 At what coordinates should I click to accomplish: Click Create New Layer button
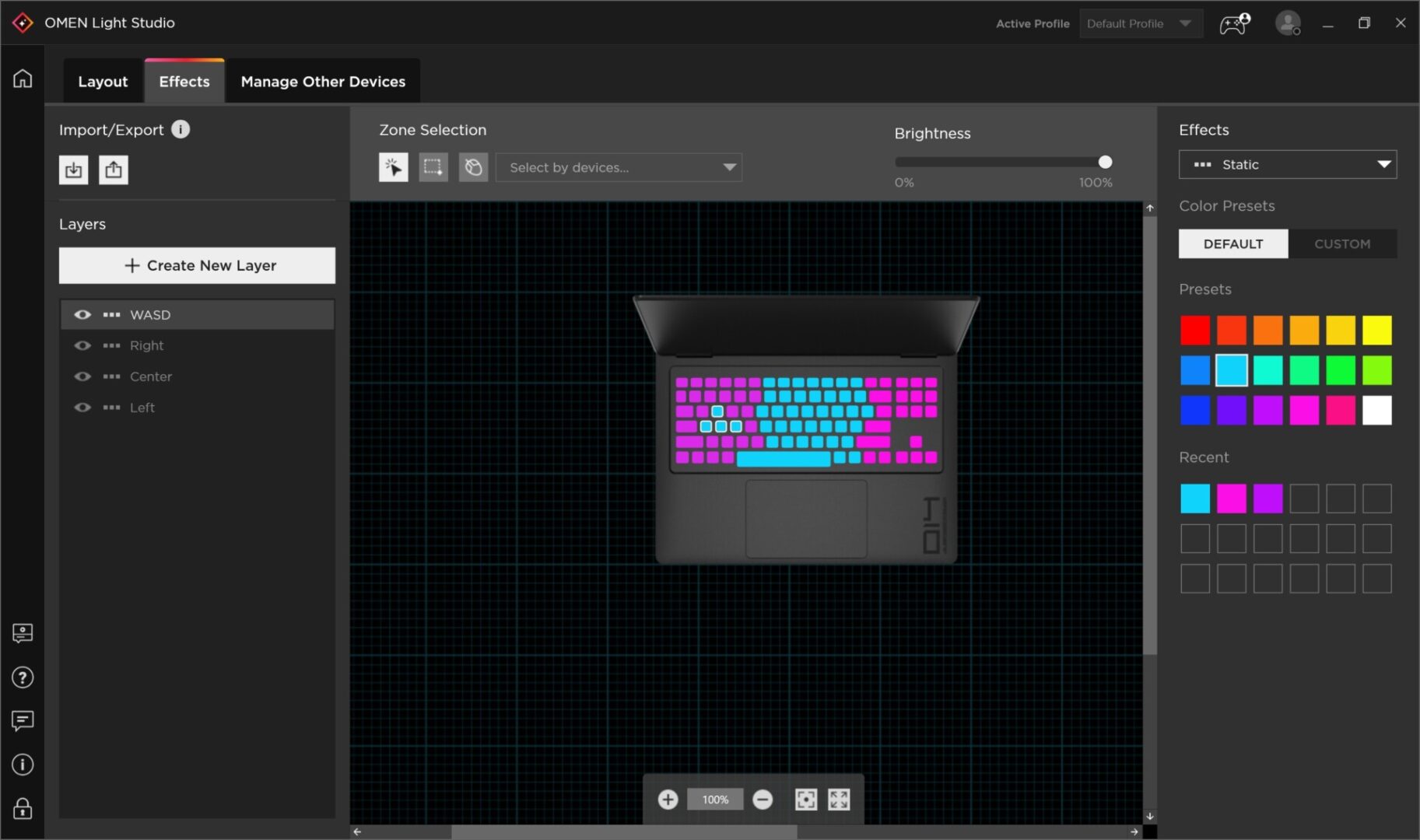197,265
